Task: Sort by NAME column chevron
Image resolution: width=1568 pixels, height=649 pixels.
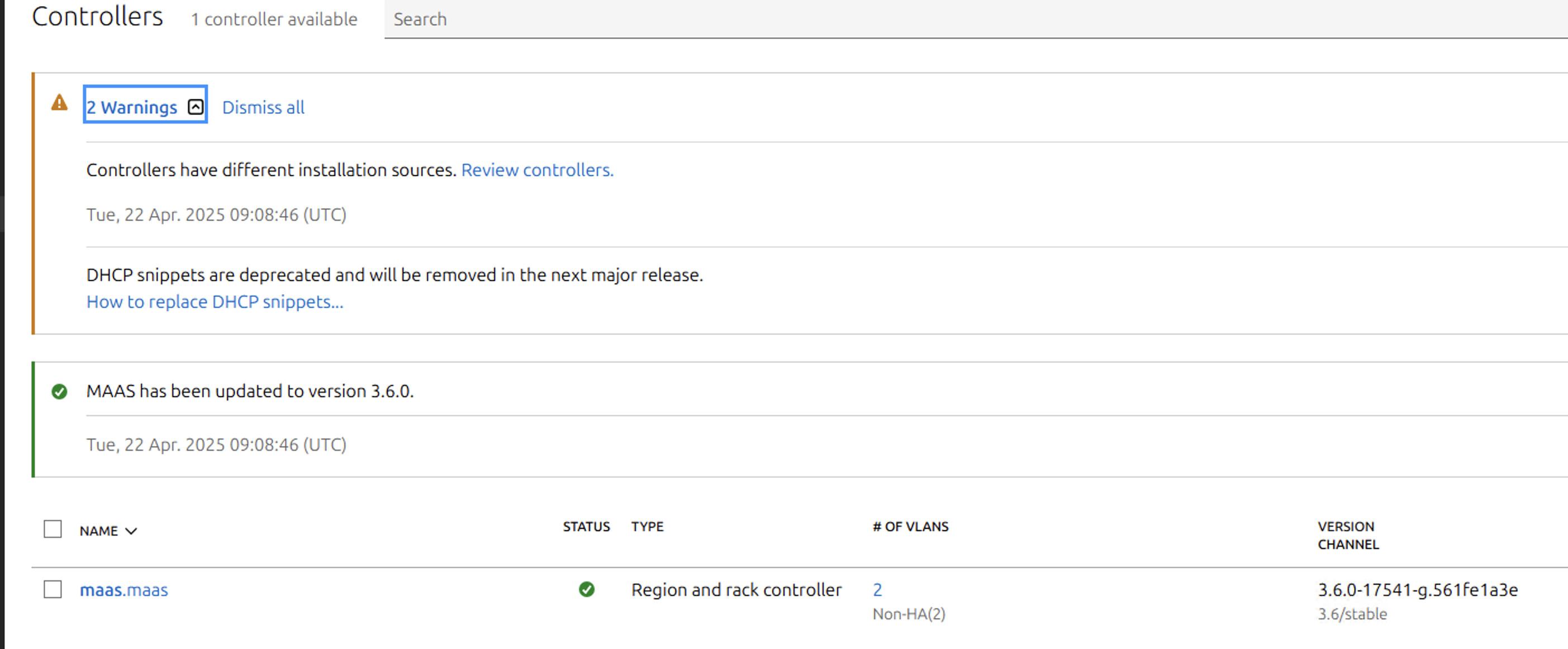Action: (x=131, y=531)
